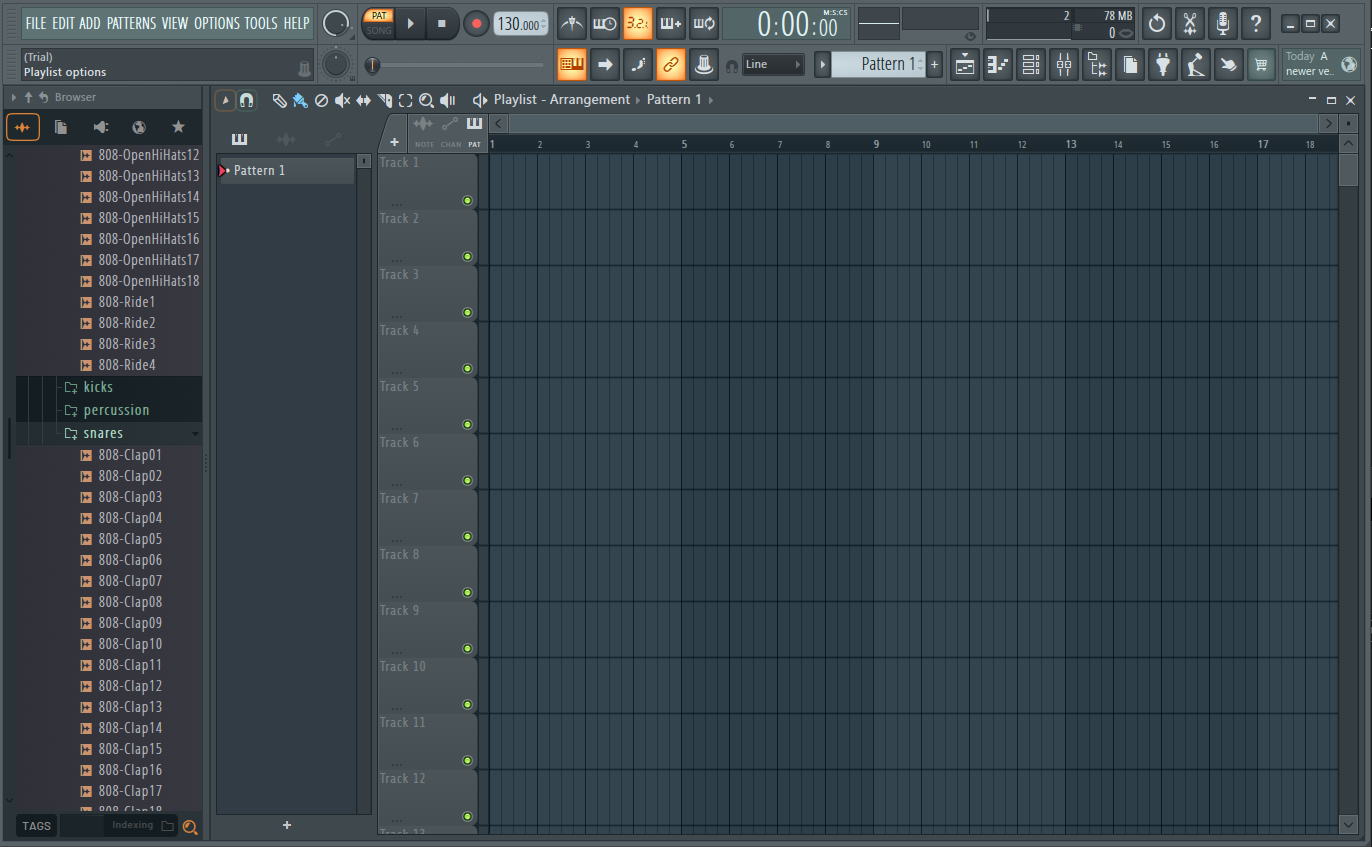The image size is (1372, 847).
Task: Open the EDIT menu
Action: click(64, 23)
